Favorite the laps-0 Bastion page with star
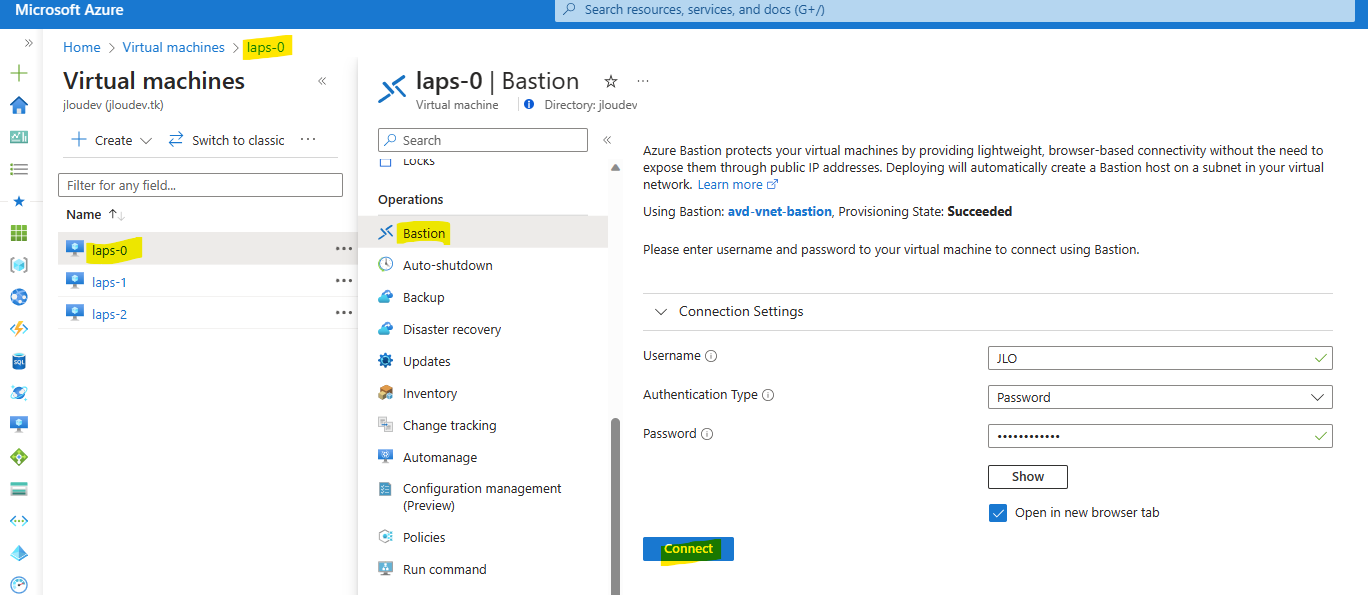Image resolution: width=1368 pixels, height=595 pixels. (611, 81)
